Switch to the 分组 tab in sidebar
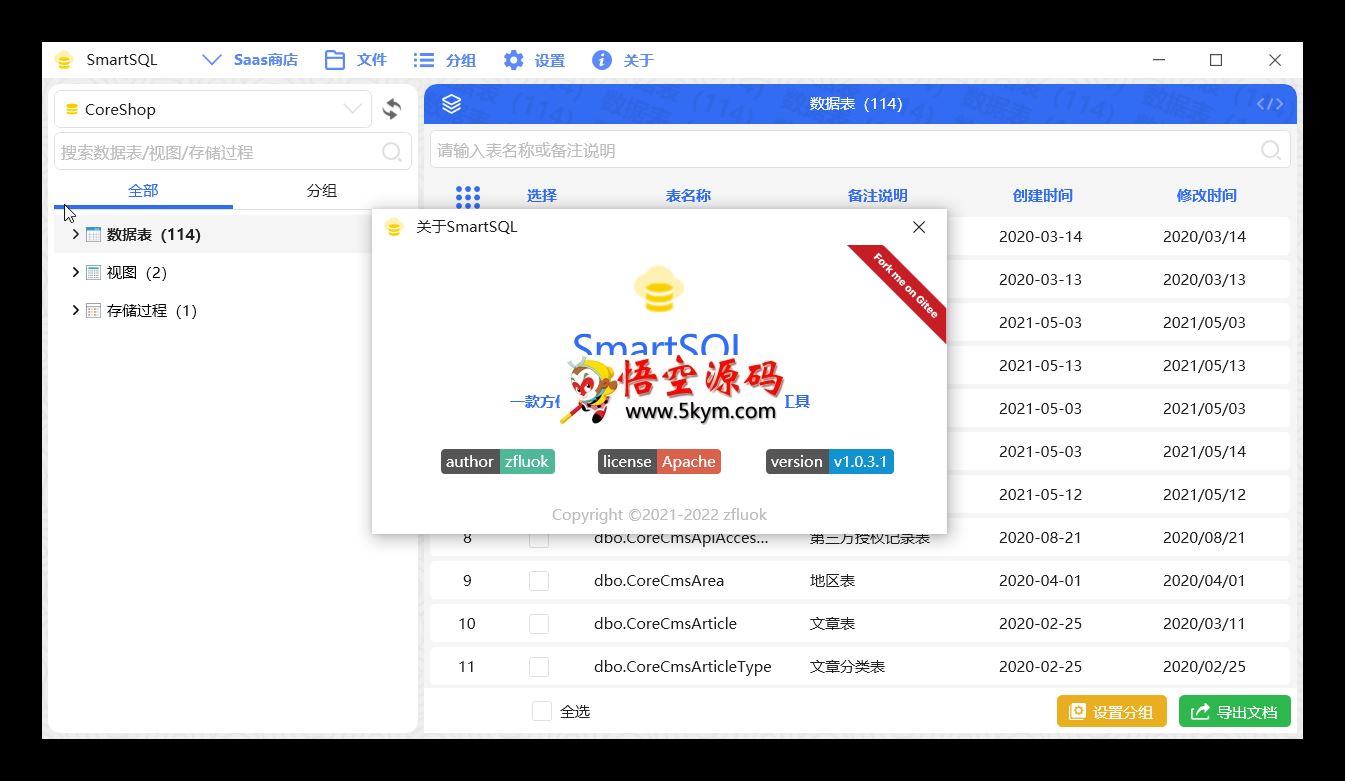Screen dimensions: 1345x781 pos(322,190)
